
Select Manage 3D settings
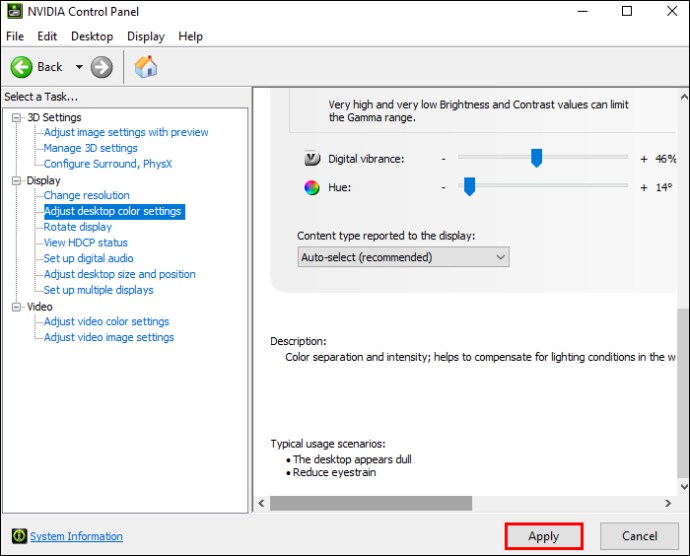(90, 148)
